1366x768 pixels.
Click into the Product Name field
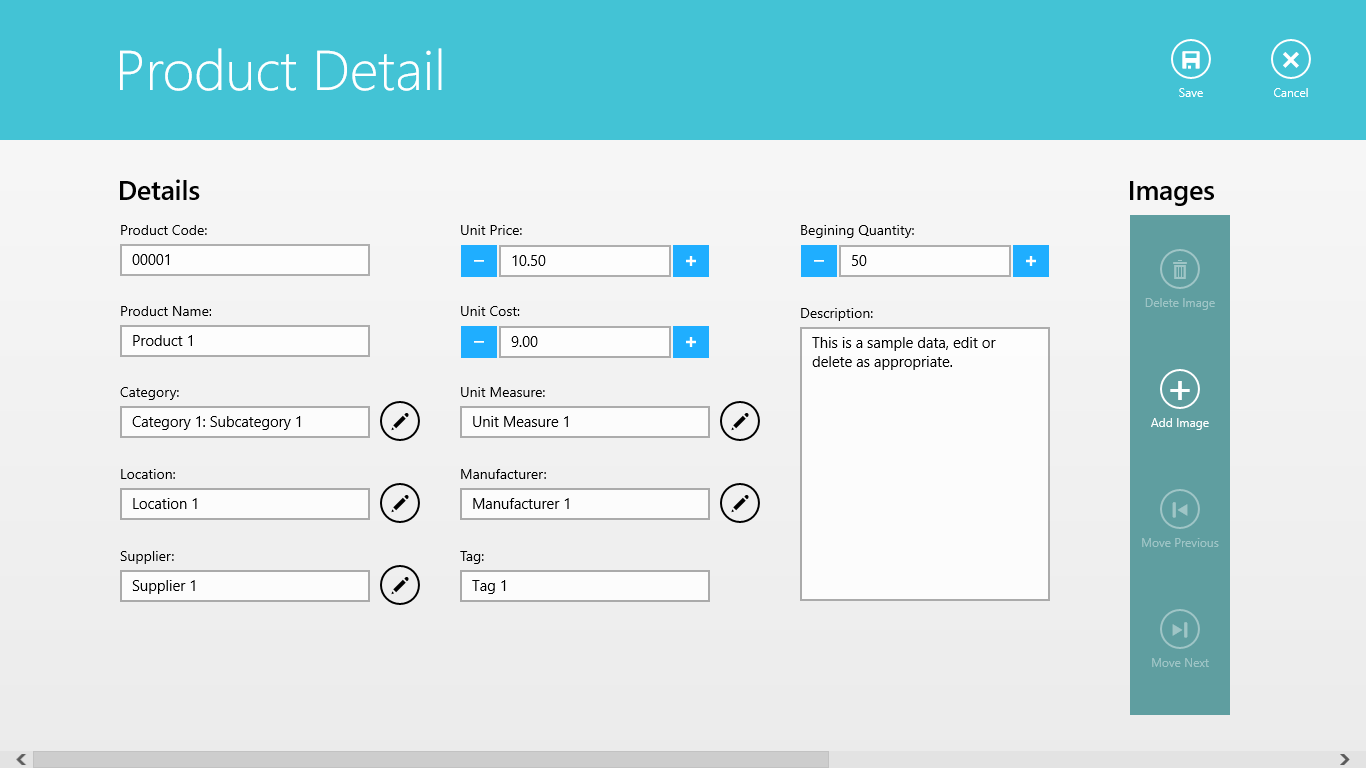245,341
